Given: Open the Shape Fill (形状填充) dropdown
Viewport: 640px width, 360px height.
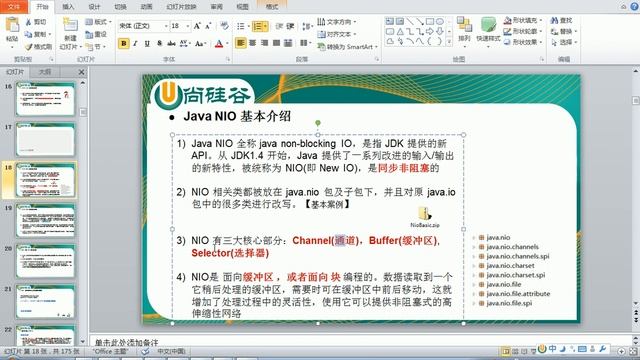Looking at the screenshot, I should 523,20.
